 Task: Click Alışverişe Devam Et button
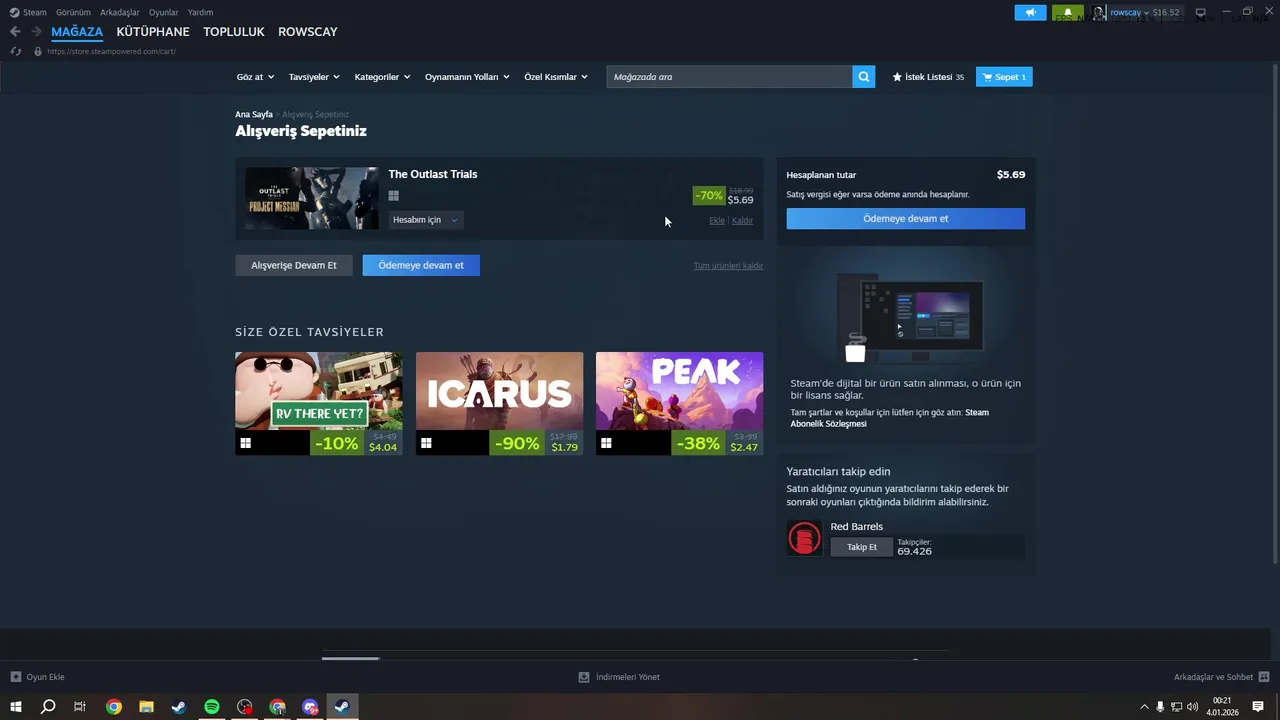point(294,265)
